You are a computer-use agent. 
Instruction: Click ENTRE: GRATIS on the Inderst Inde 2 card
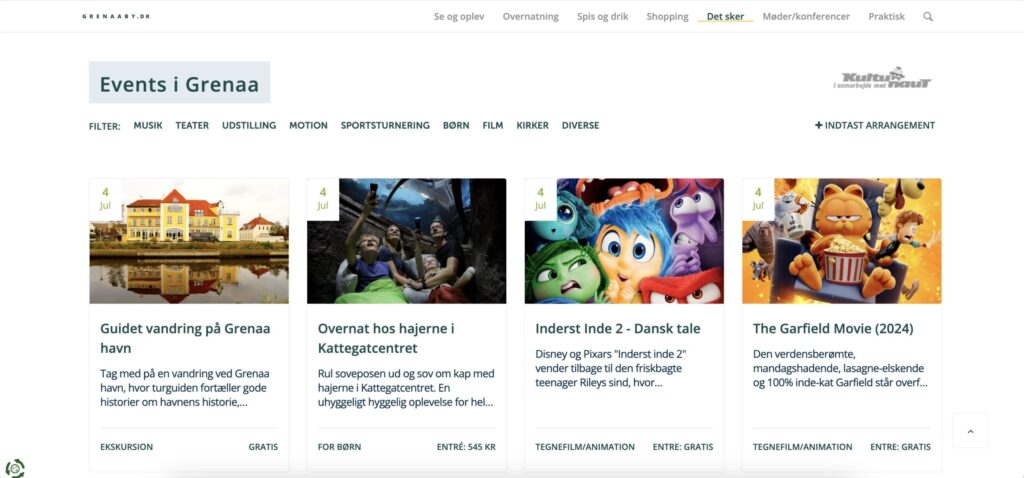tap(683, 447)
